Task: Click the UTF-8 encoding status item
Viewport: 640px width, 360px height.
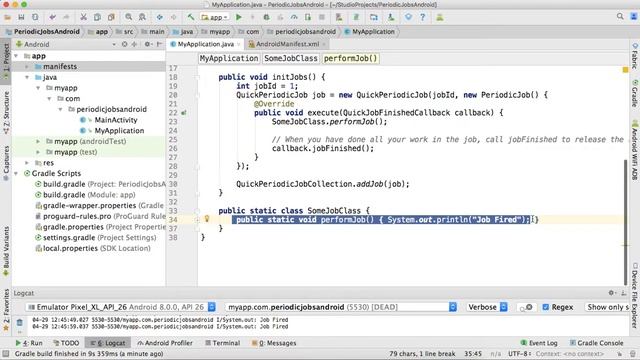Action: (x=519, y=353)
